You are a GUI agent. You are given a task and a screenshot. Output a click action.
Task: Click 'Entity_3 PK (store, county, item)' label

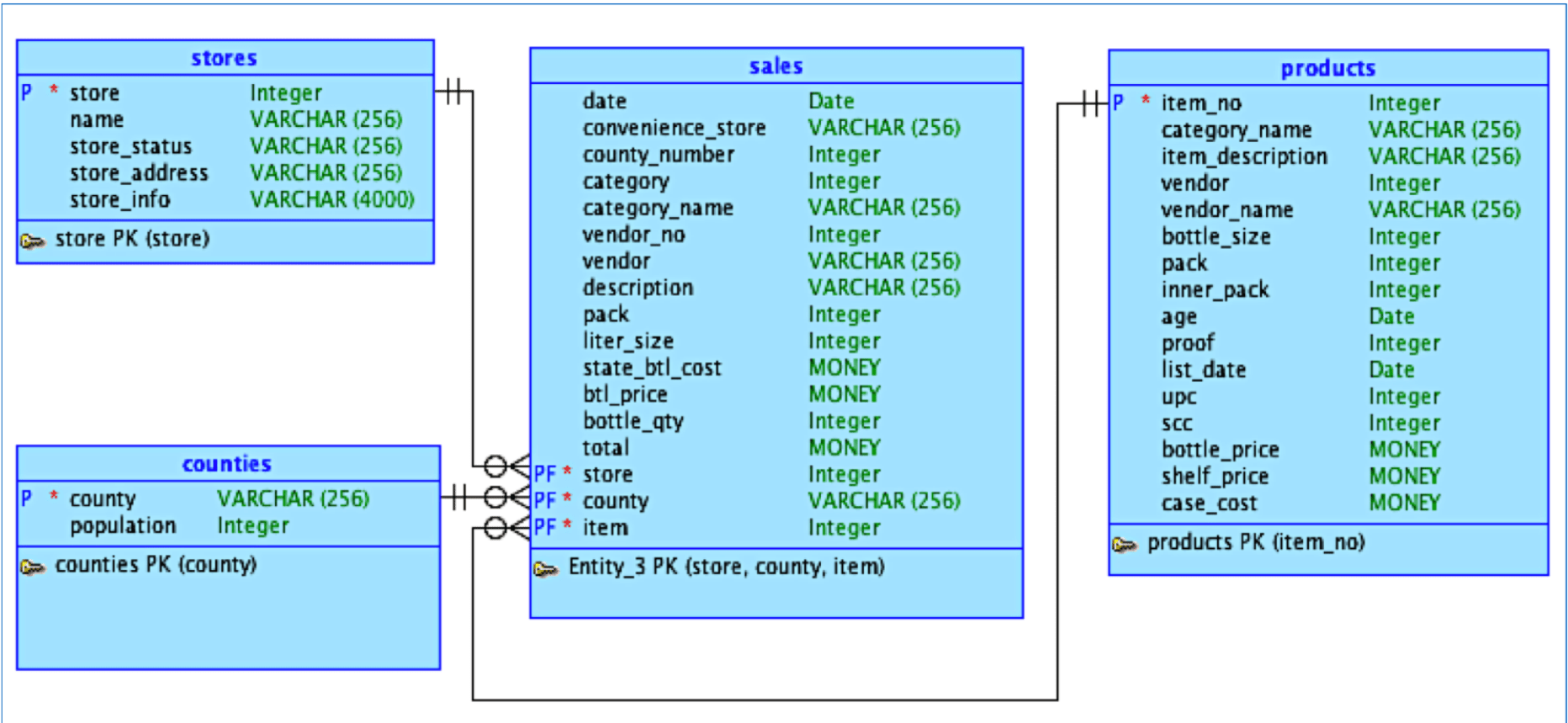coord(726,567)
